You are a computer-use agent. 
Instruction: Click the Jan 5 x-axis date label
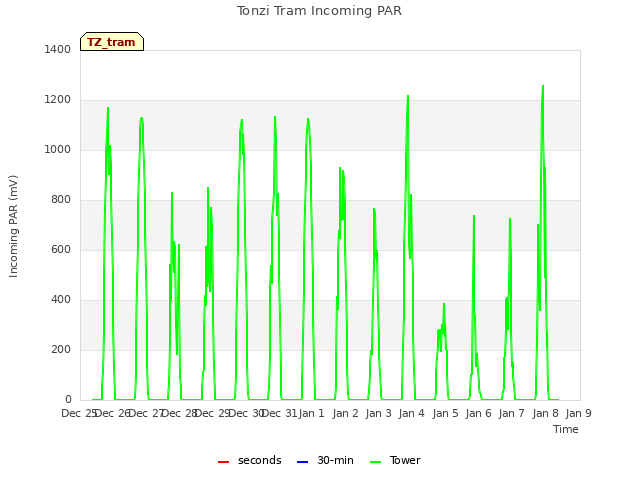point(445,413)
